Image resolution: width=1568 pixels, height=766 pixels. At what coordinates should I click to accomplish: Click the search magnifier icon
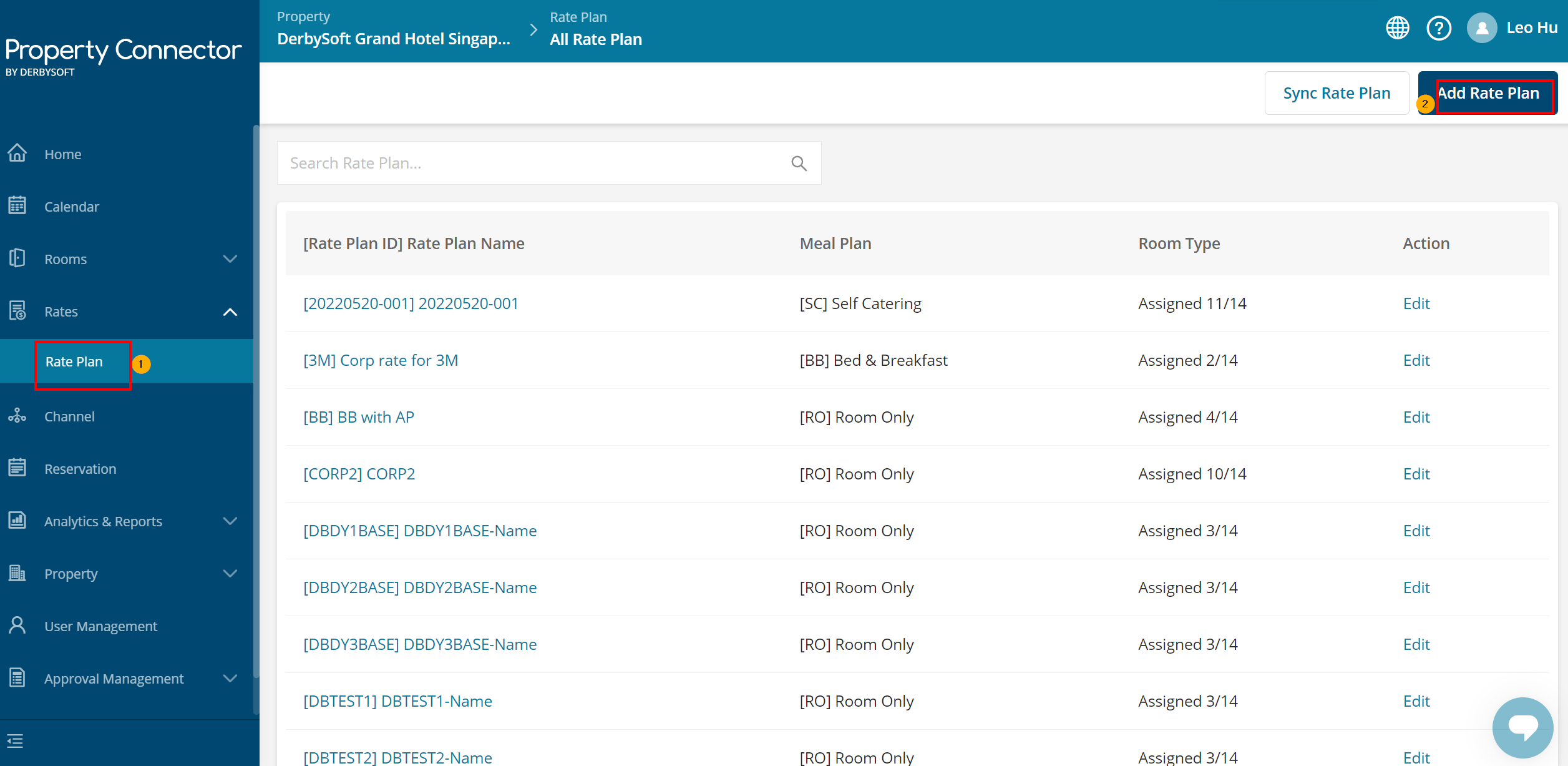(x=799, y=164)
